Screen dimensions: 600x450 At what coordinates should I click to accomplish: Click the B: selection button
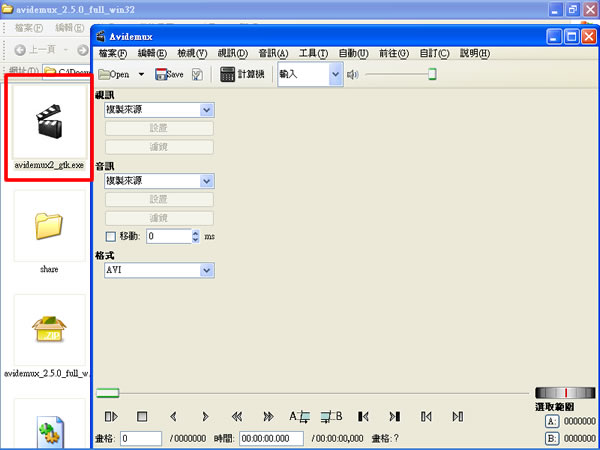pyautogui.click(x=551, y=439)
